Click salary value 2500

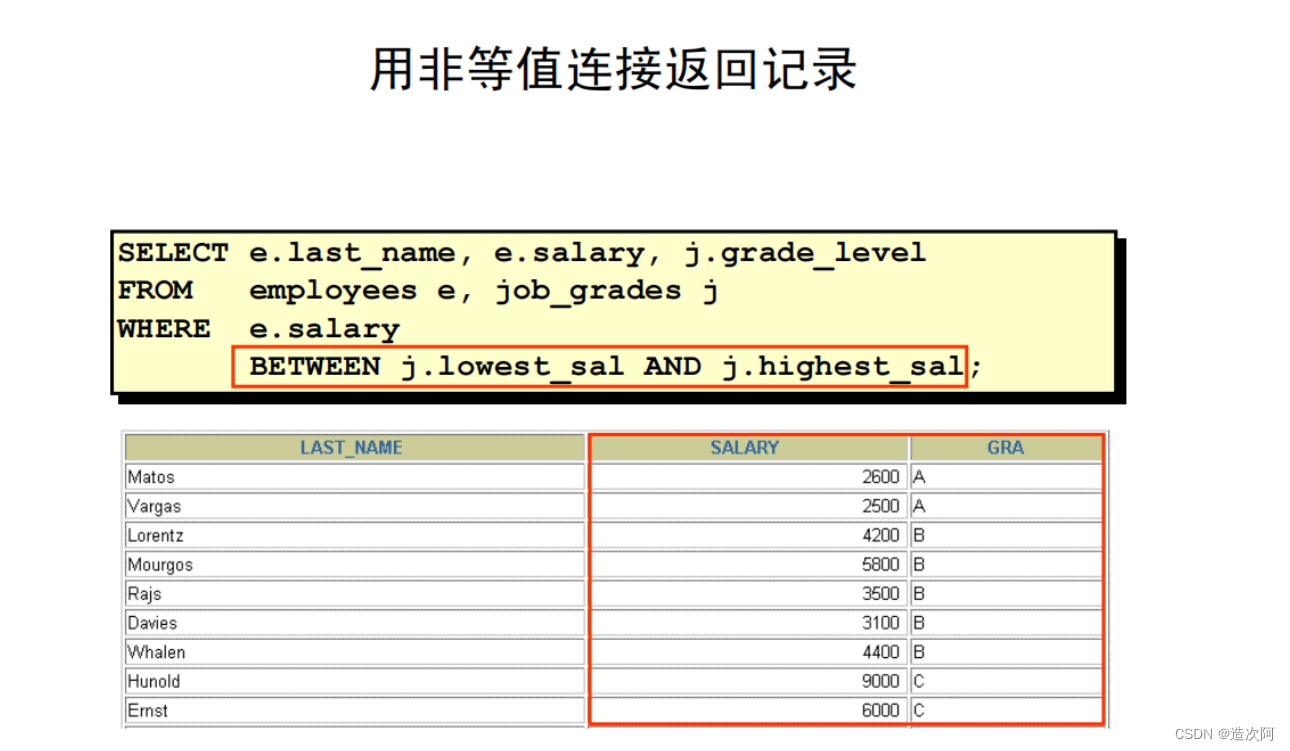[x=881, y=506]
